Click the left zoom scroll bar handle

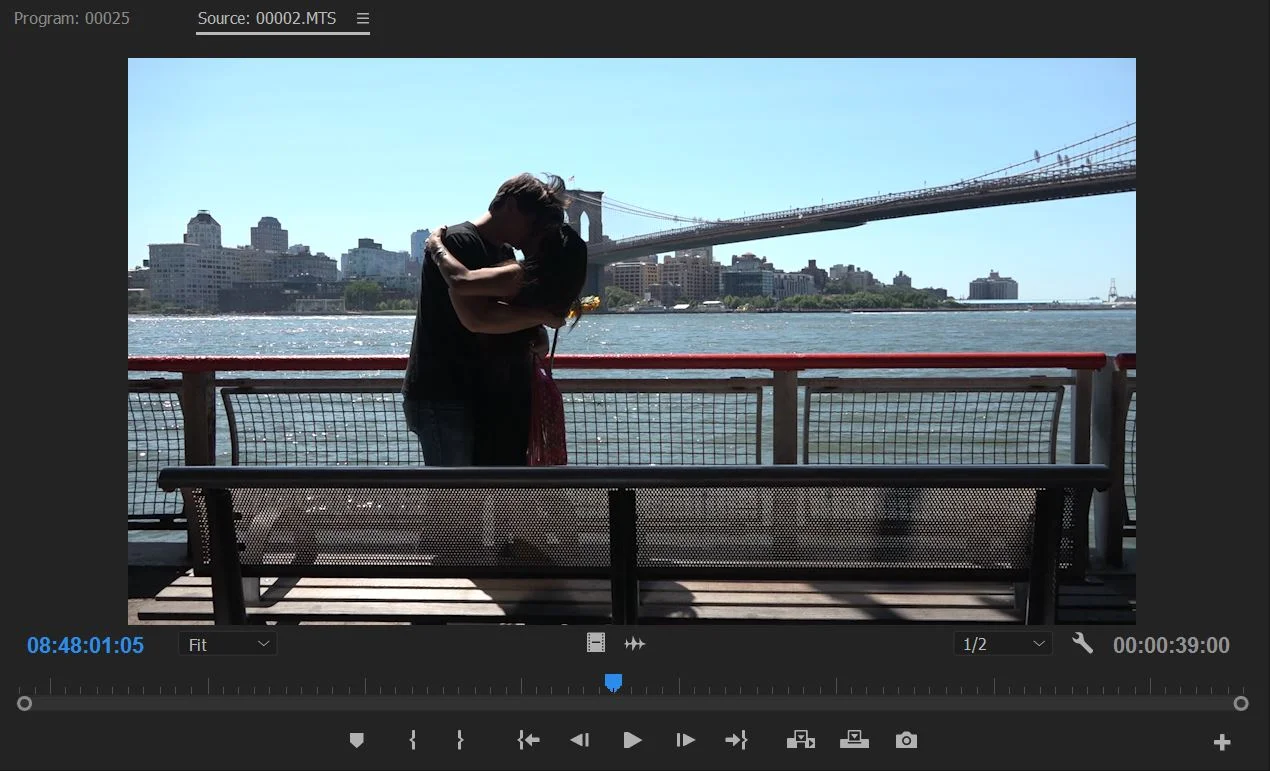(x=24, y=704)
